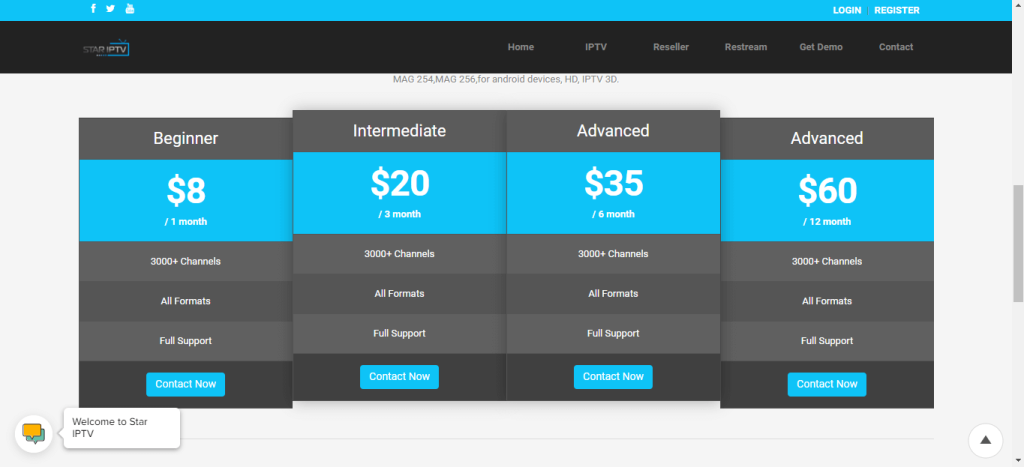
Task: Open the Reseller menu item
Action: pos(671,47)
